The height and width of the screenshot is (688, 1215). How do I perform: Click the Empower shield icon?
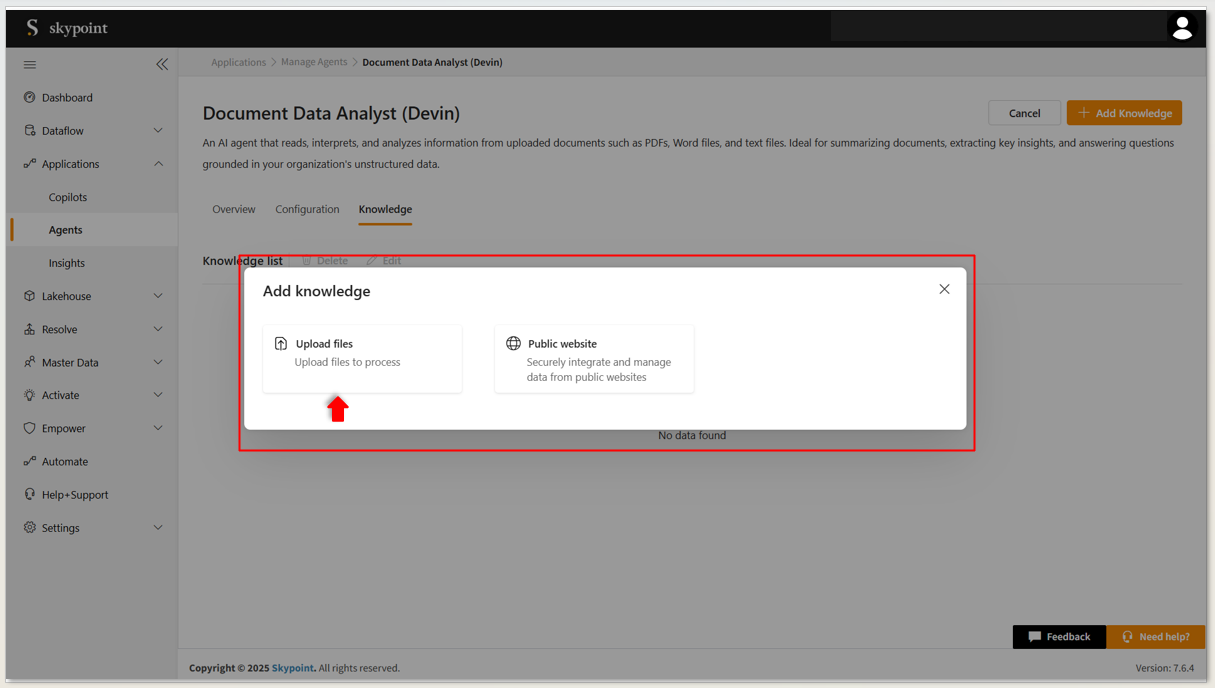30,428
